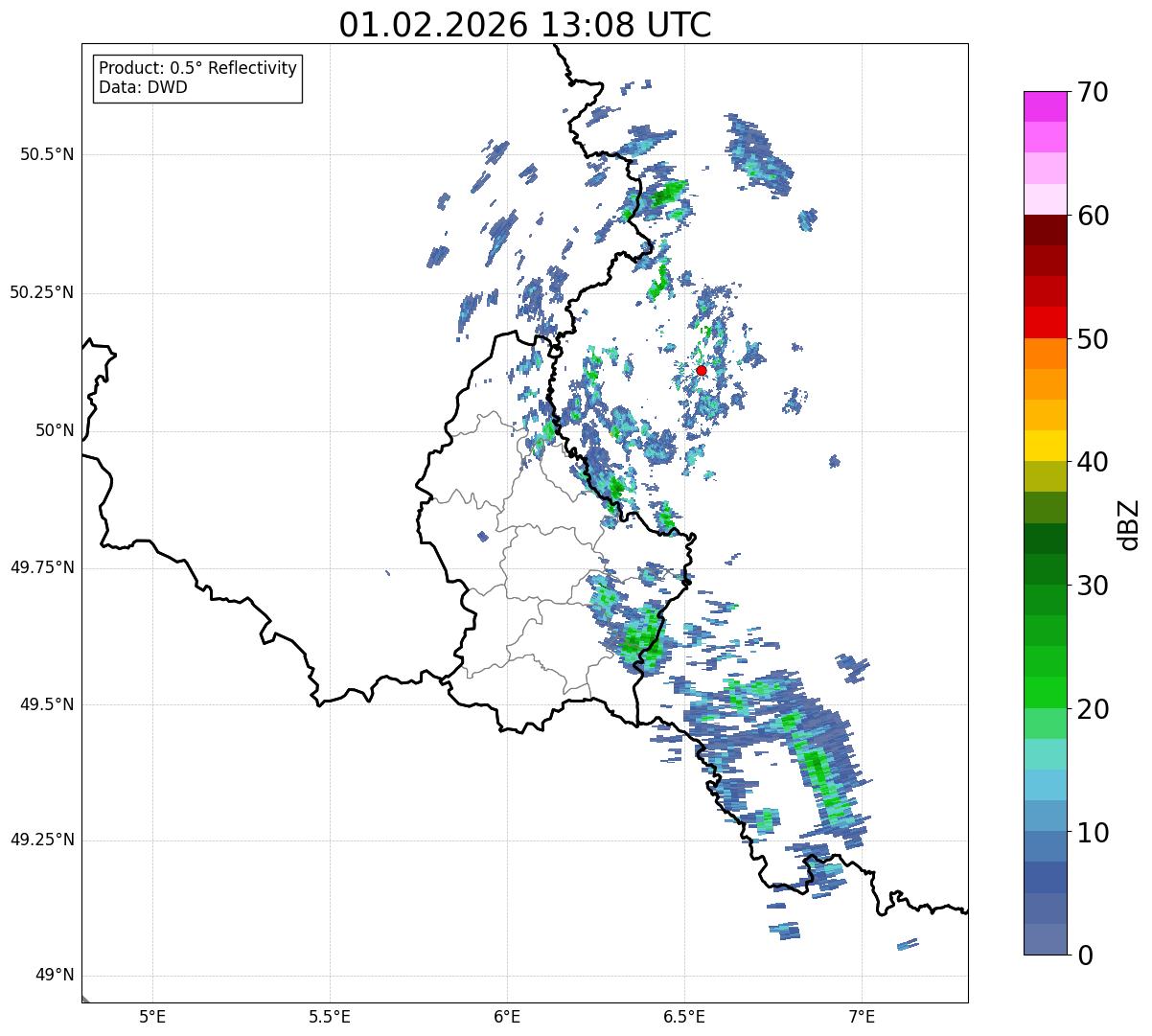The height and width of the screenshot is (1036, 1152).
Task: Click the colorbar value 70
Action: coord(1093,92)
